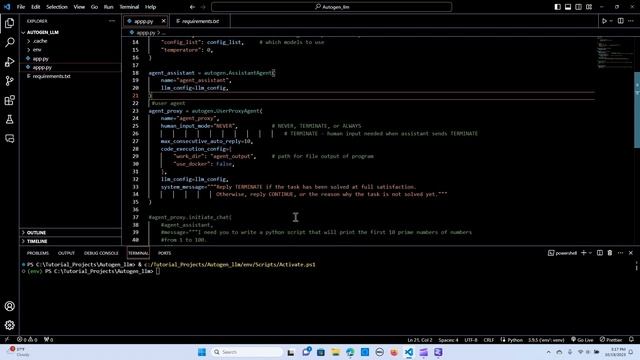Image resolution: width=640 pixels, height=360 pixels.
Task: Open Explorer Views and More Actions ellipsis
Action: (x=112, y=21)
